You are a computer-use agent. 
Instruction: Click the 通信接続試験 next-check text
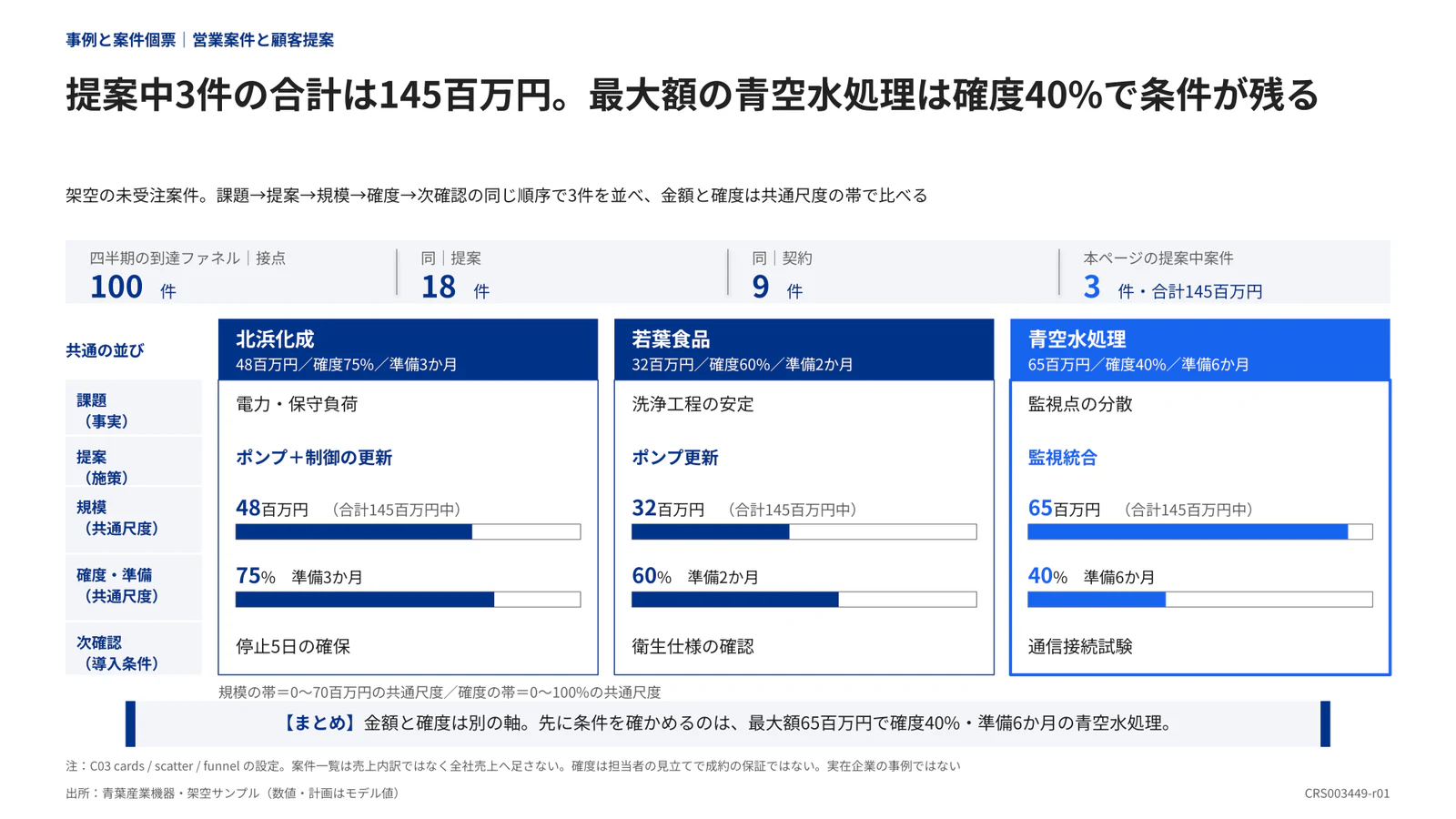[x=1080, y=647]
